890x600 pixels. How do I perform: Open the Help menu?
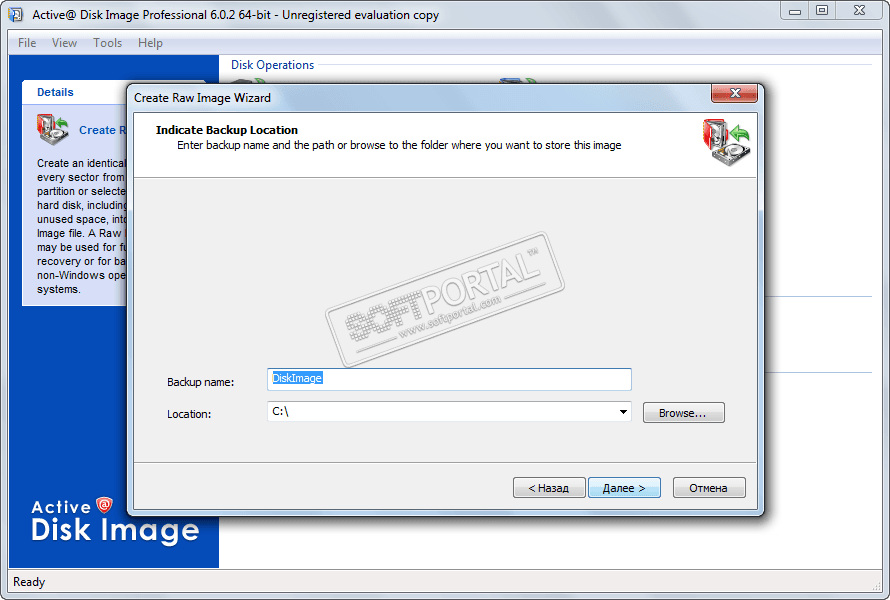(x=150, y=43)
